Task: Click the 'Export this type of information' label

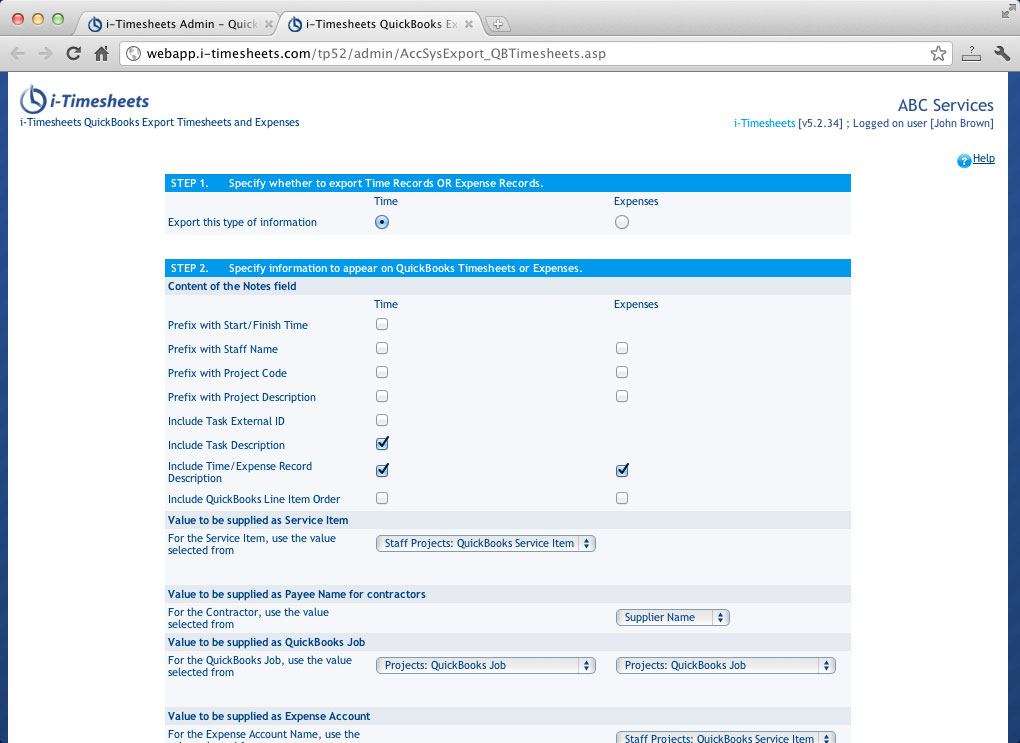Action: 243,223
